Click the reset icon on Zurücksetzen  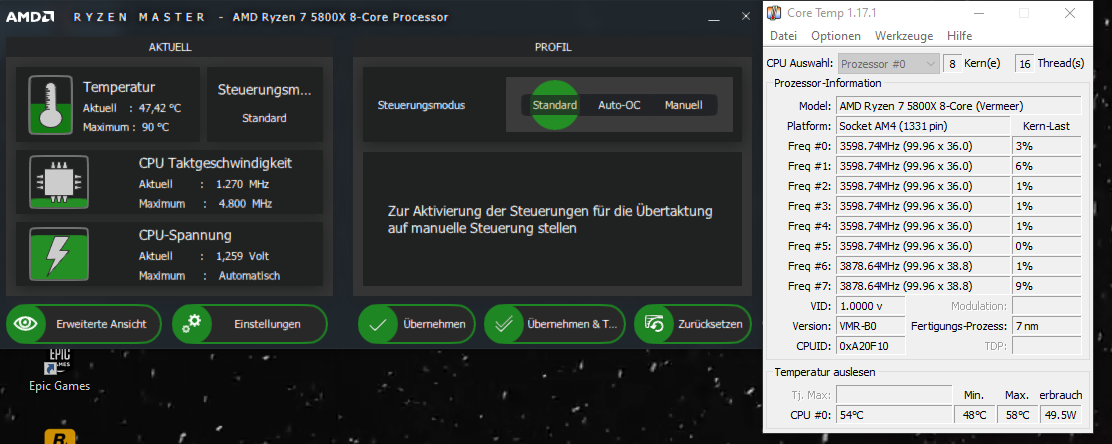[x=653, y=324]
